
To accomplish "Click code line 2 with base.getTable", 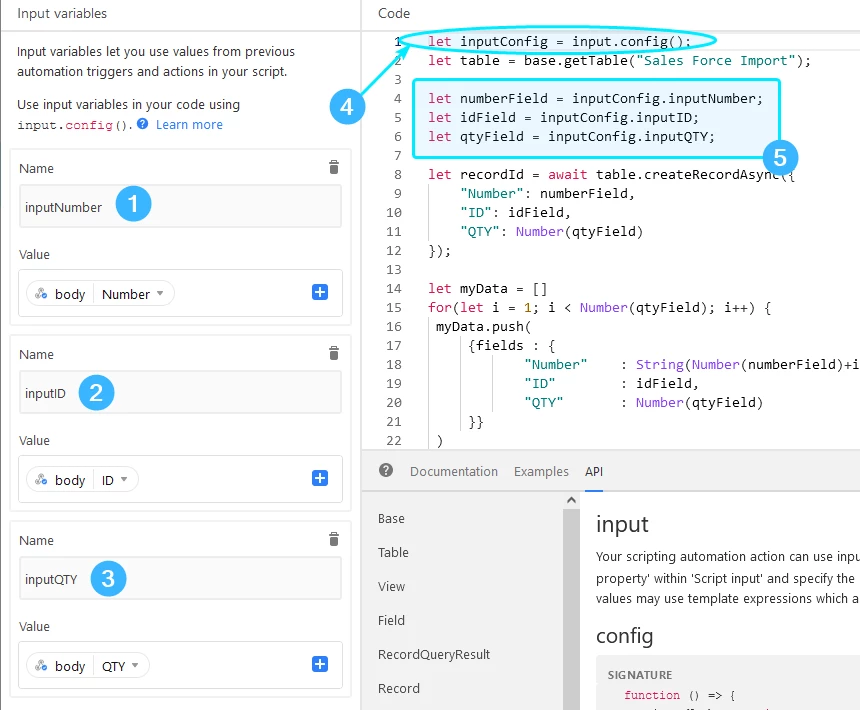I will pyautogui.click(x=619, y=60).
